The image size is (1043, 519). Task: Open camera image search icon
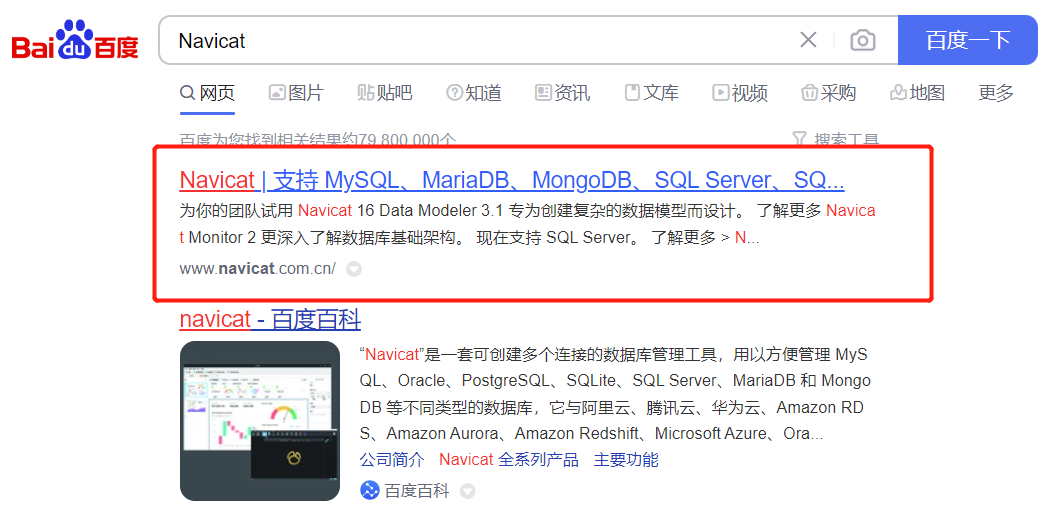click(x=863, y=41)
